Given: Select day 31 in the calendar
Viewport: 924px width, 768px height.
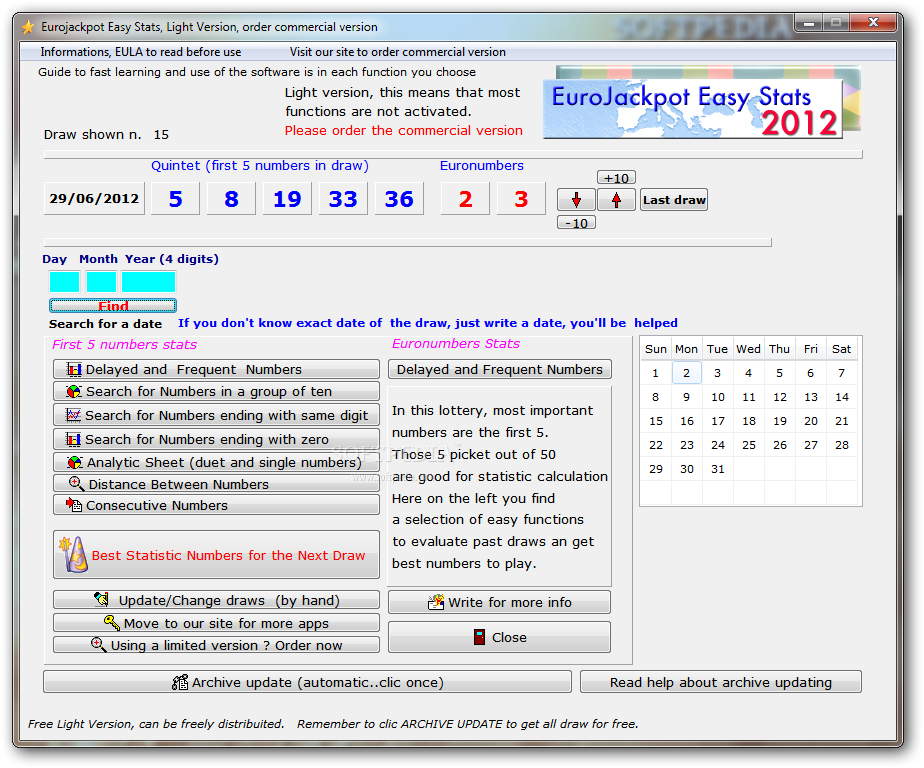Looking at the screenshot, I should click(718, 469).
